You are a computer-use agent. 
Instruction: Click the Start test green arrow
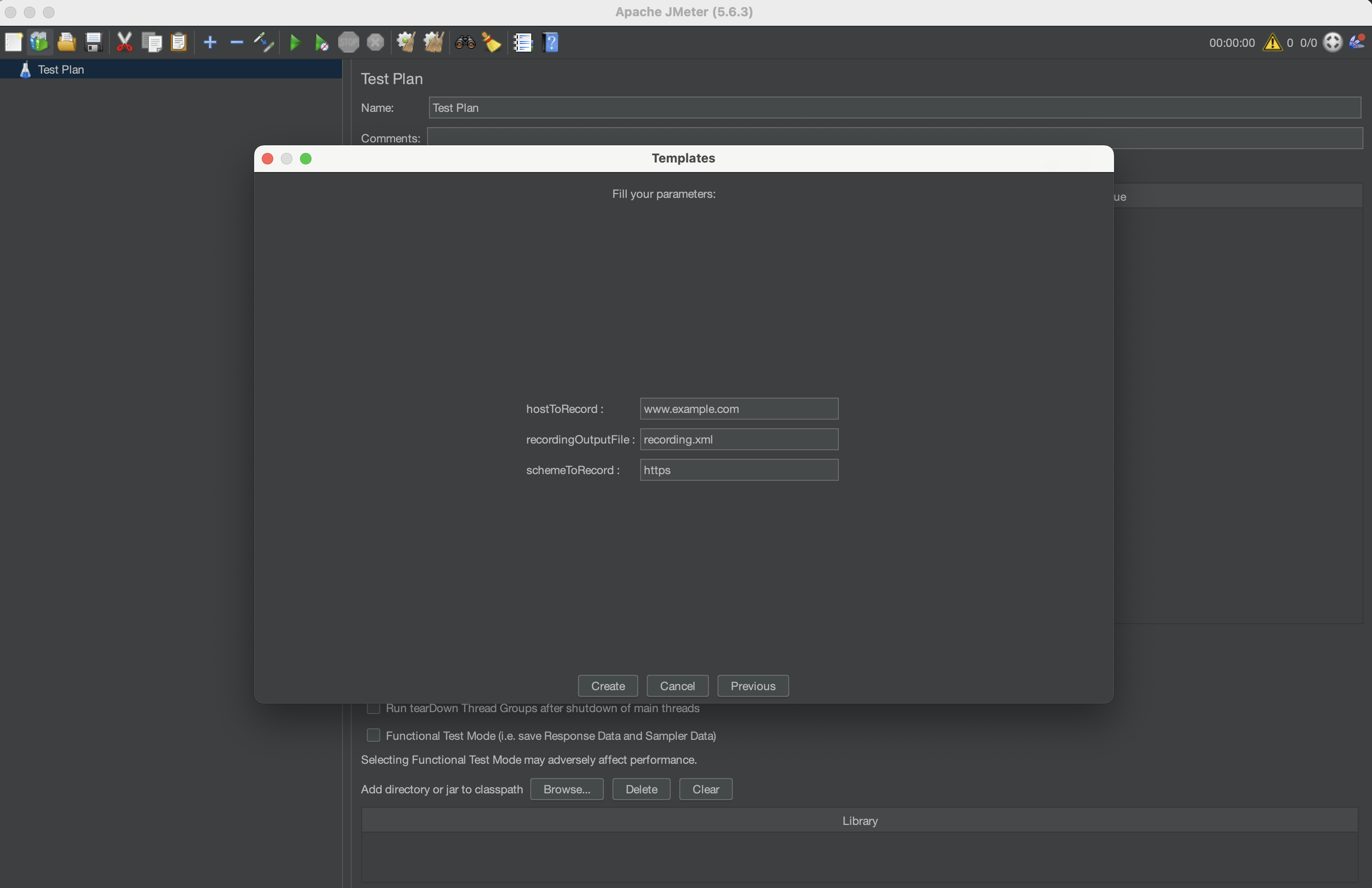click(295, 42)
